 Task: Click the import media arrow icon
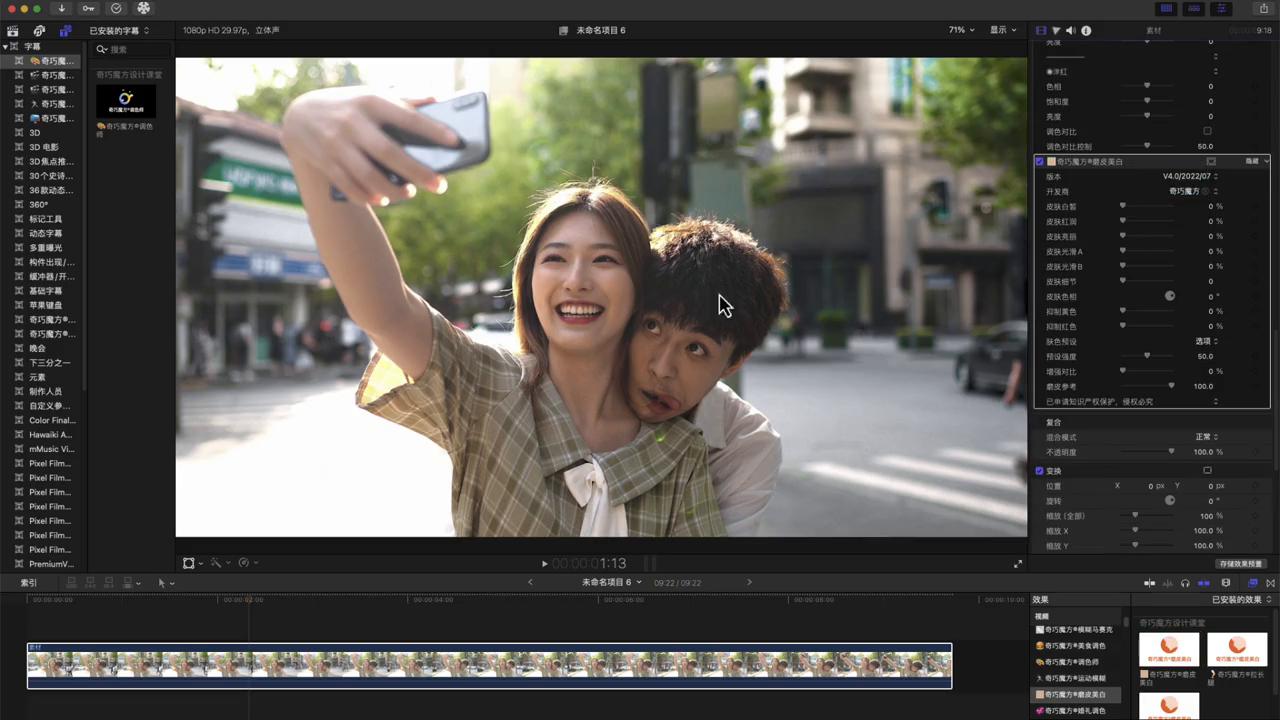pos(62,8)
